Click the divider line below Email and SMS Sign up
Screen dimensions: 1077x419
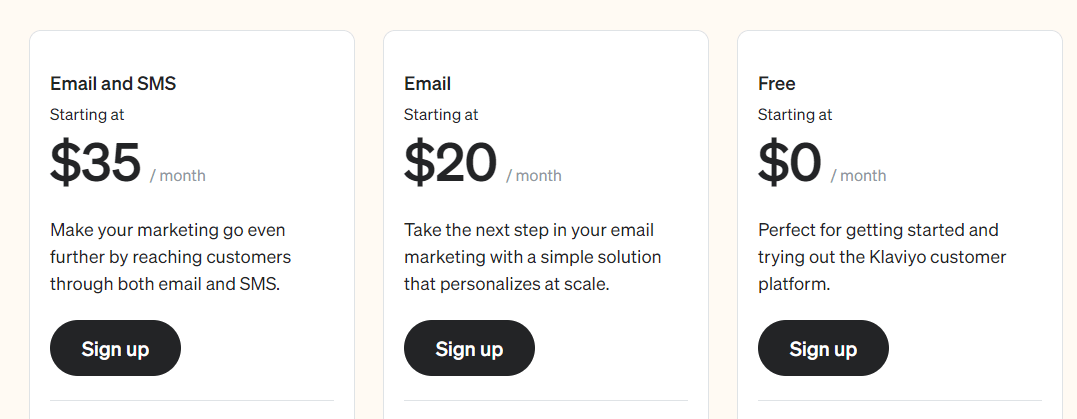(192, 401)
